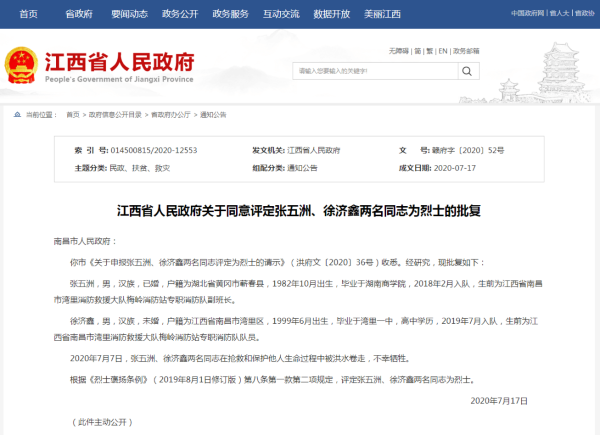600x435 pixels.
Task: Open 数据开放 navigation item
Action: click(x=330, y=13)
